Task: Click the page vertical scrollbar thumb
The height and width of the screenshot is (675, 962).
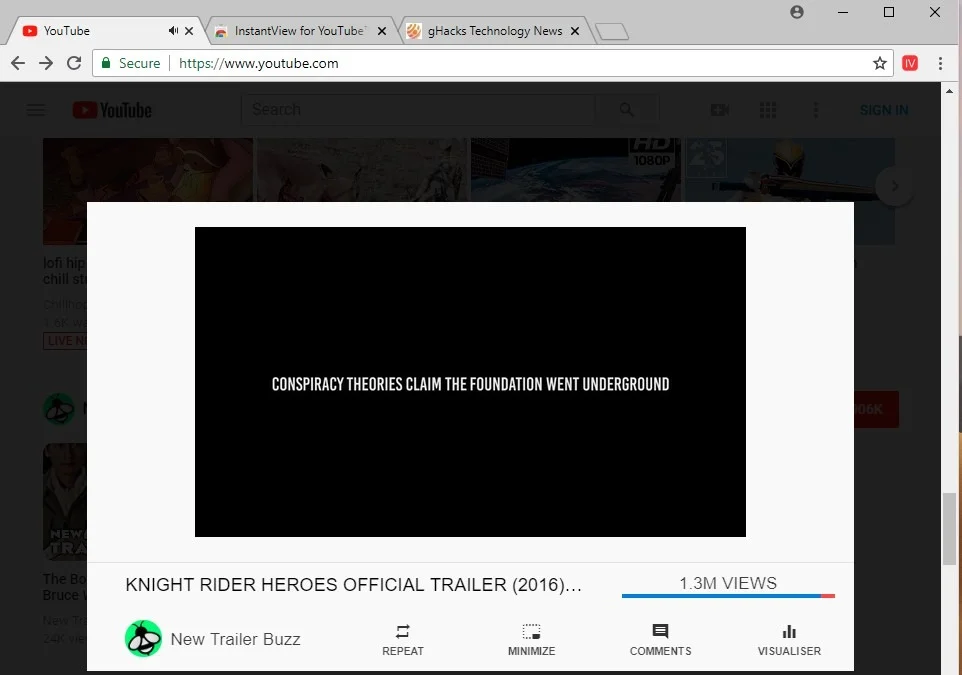Action: click(950, 529)
